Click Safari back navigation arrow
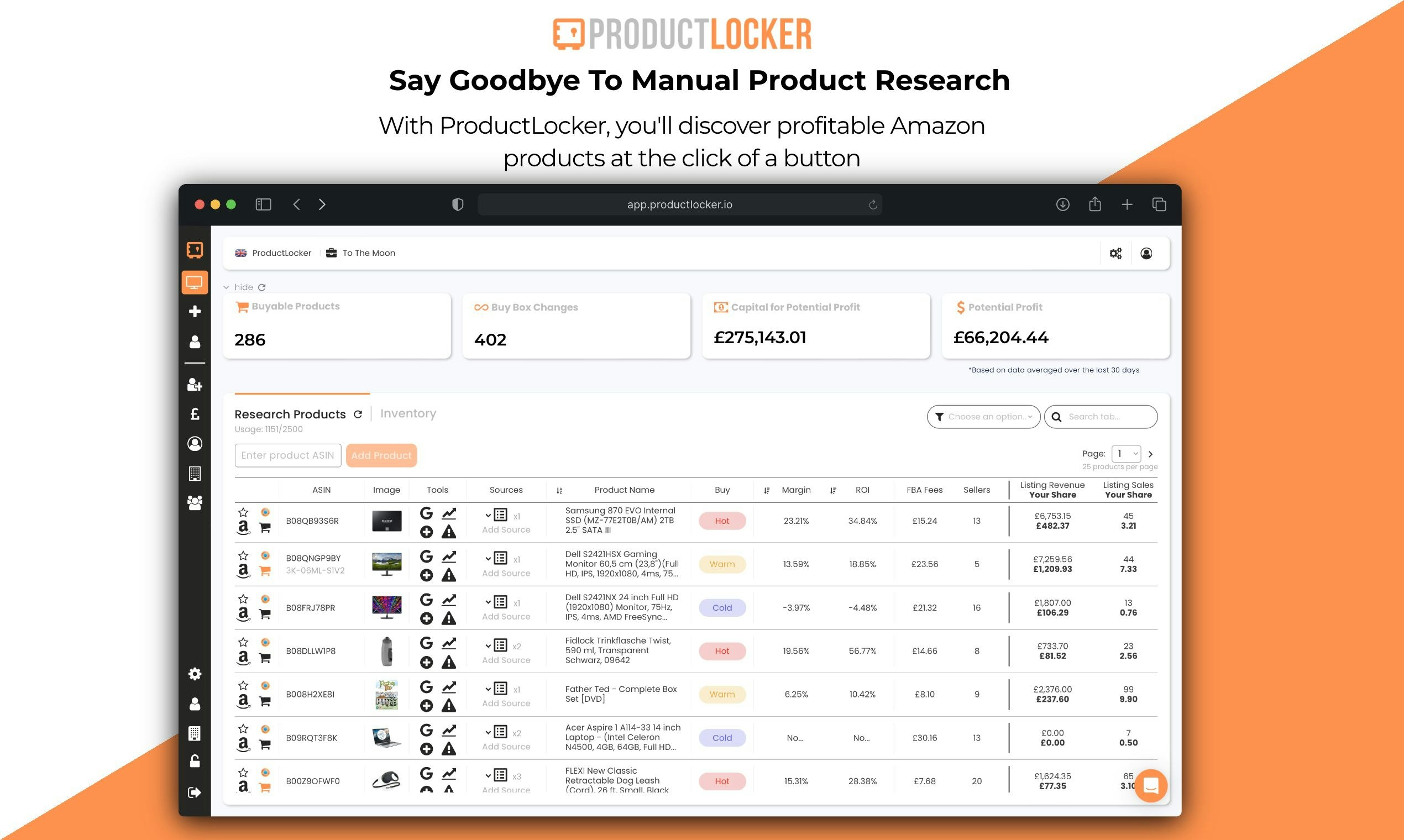This screenshot has width=1404, height=840. click(x=297, y=204)
